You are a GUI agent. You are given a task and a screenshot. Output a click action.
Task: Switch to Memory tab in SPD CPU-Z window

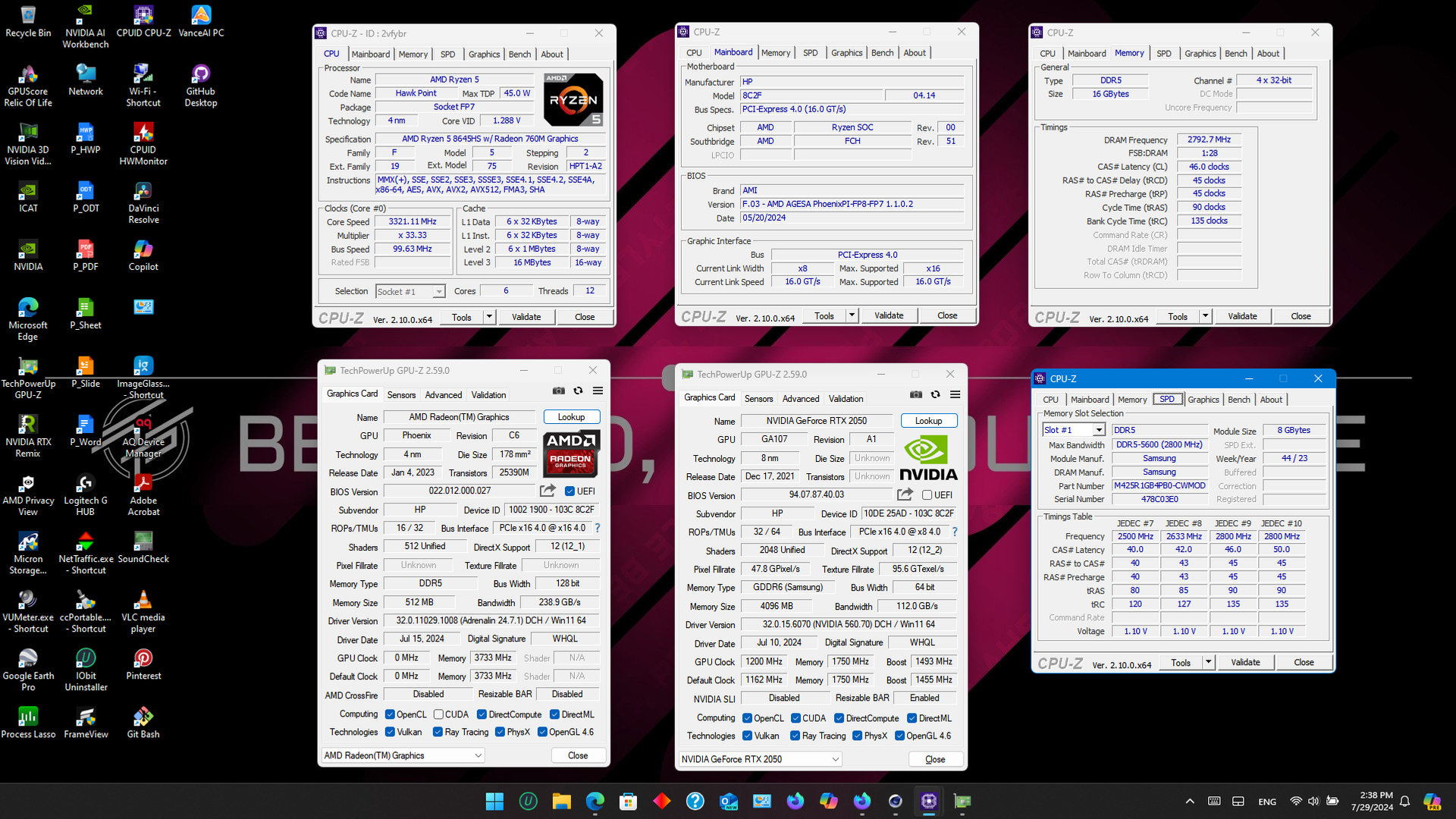click(x=1132, y=399)
